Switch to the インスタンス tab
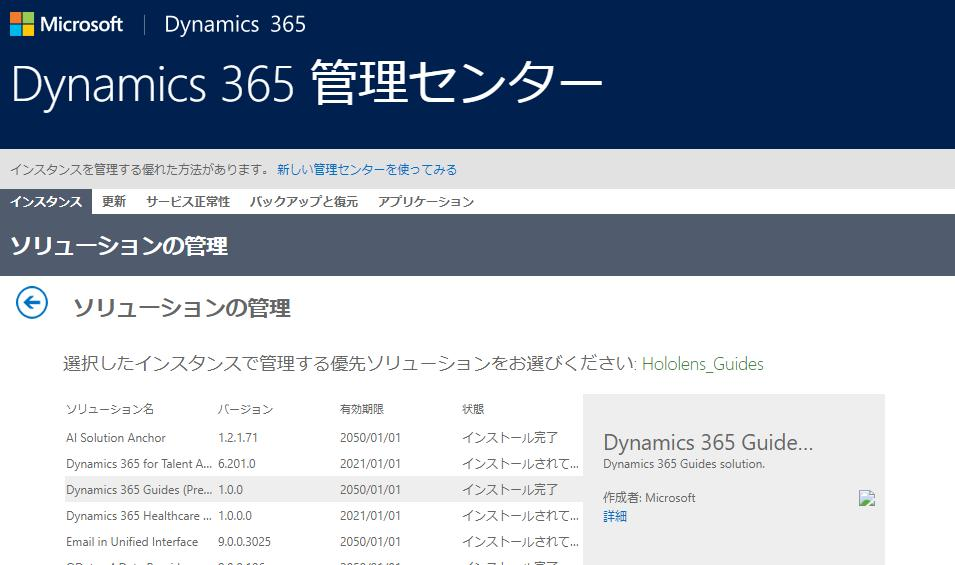 click(46, 202)
